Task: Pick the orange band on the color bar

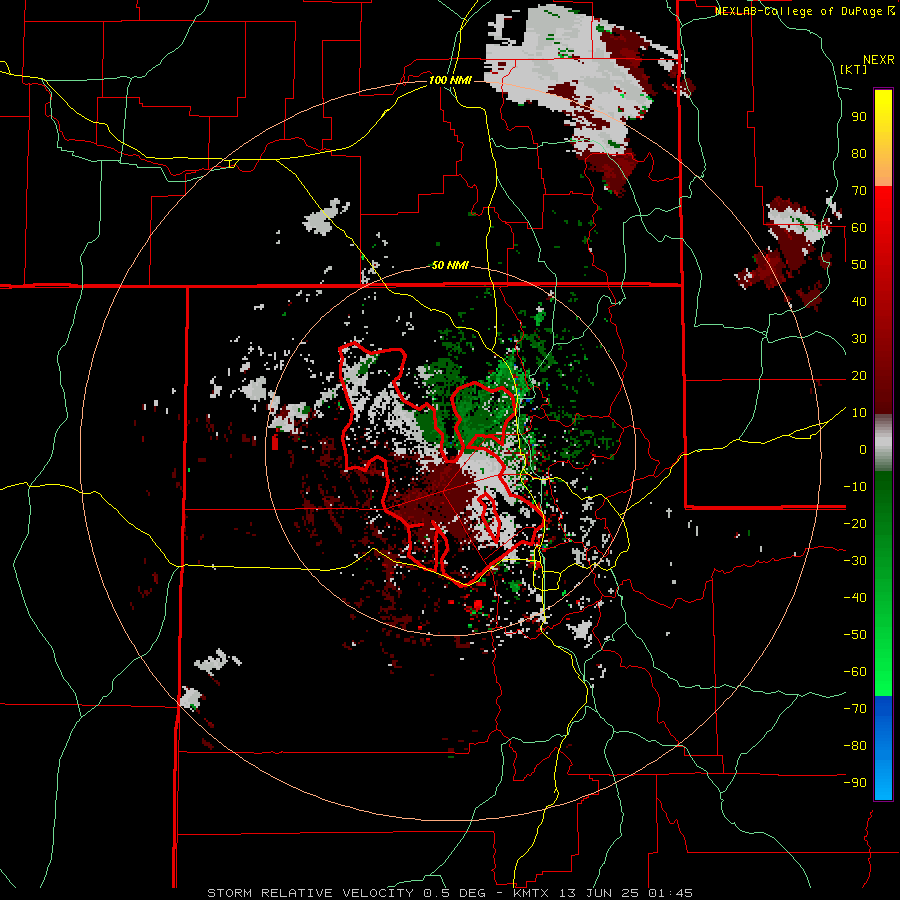Action: point(883,172)
